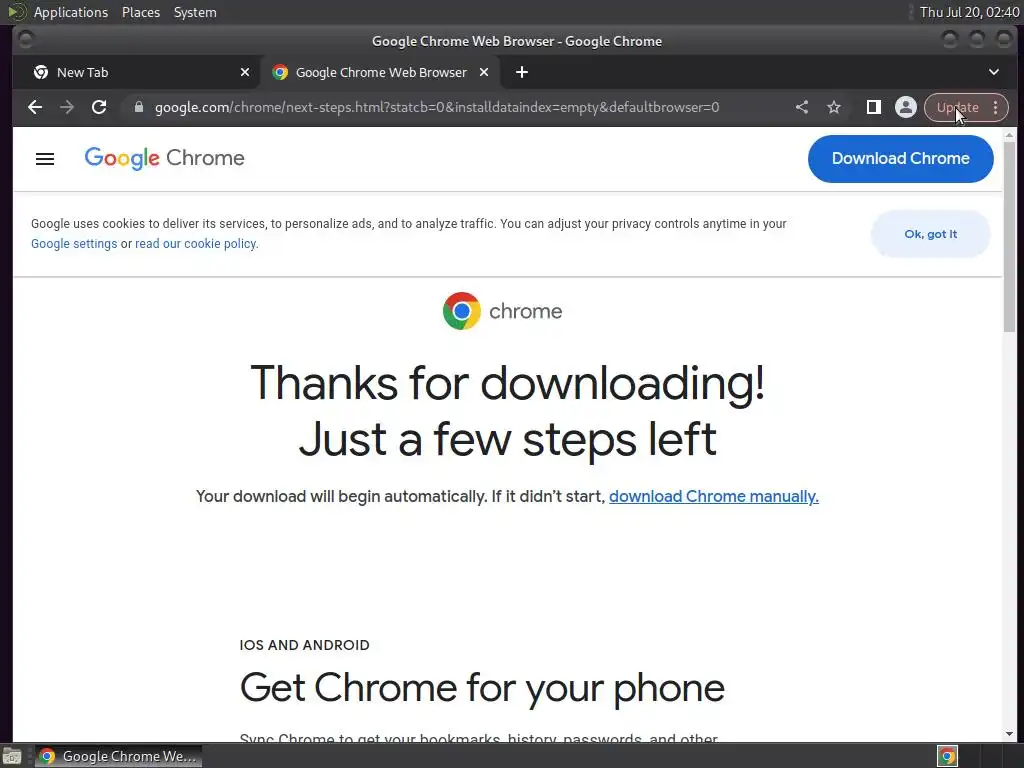Screen dimensions: 1024x768
Task: Open Chrome three-dot menu
Action: click(995, 108)
